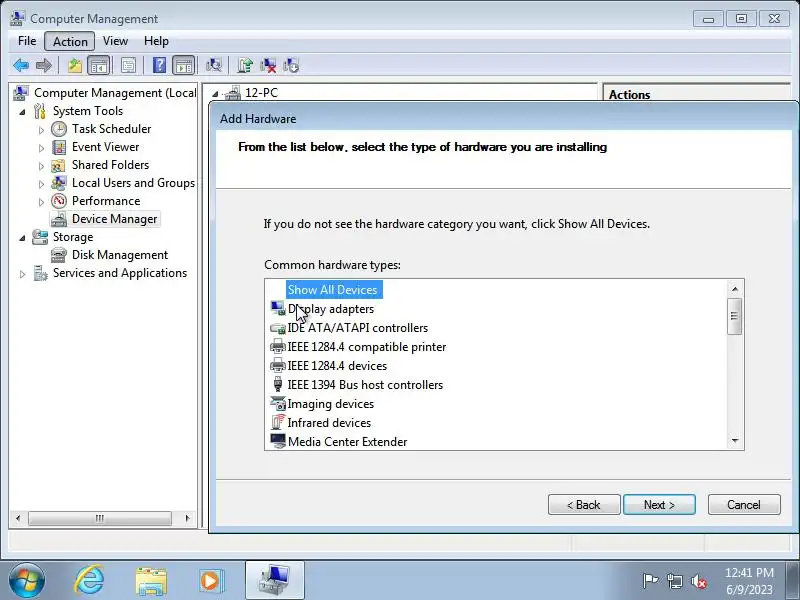800x600 pixels.
Task: Expand Local Users and Groups node
Action: (41, 184)
